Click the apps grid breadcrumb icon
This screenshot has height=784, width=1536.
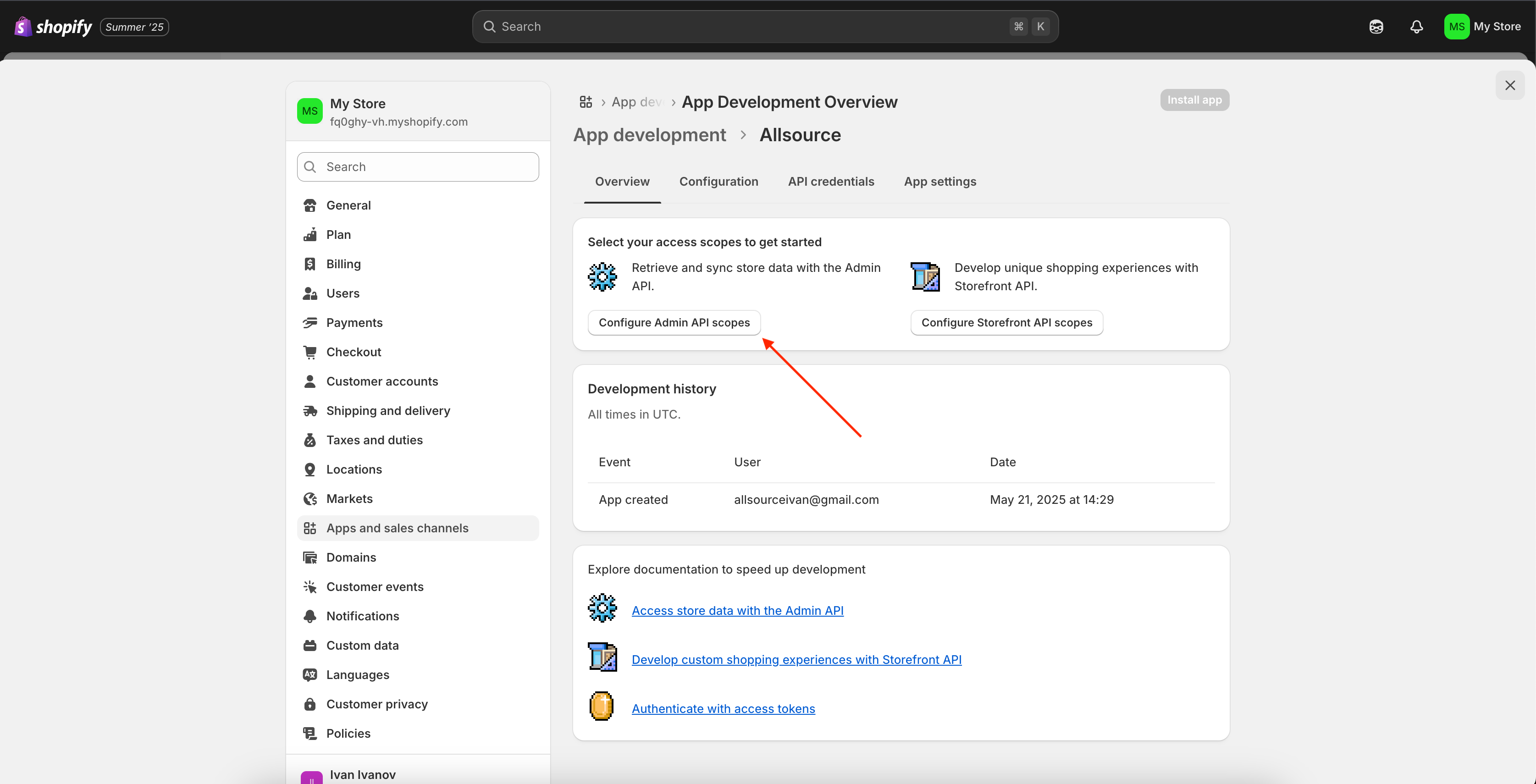click(586, 102)
